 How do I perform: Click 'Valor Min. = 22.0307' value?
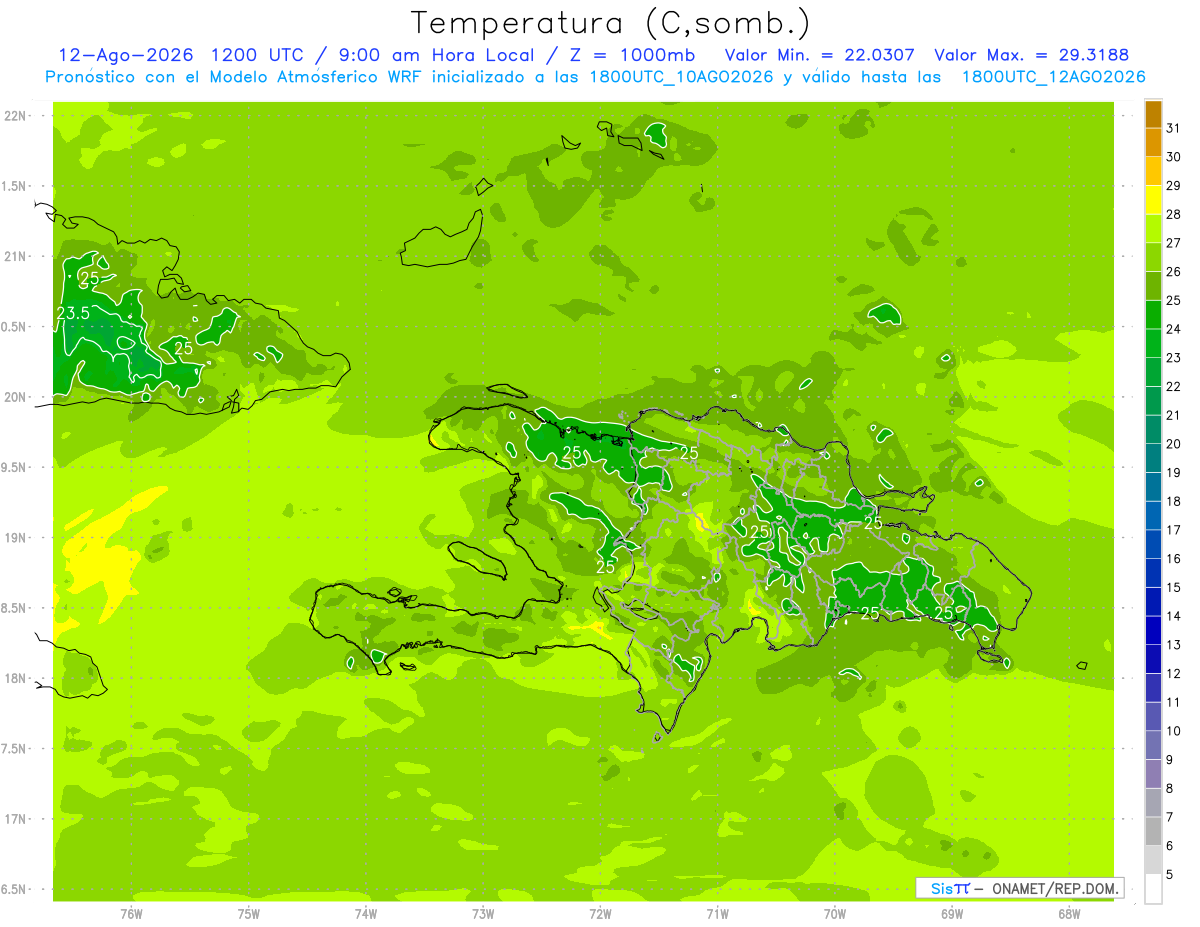(x=819, y=56)
